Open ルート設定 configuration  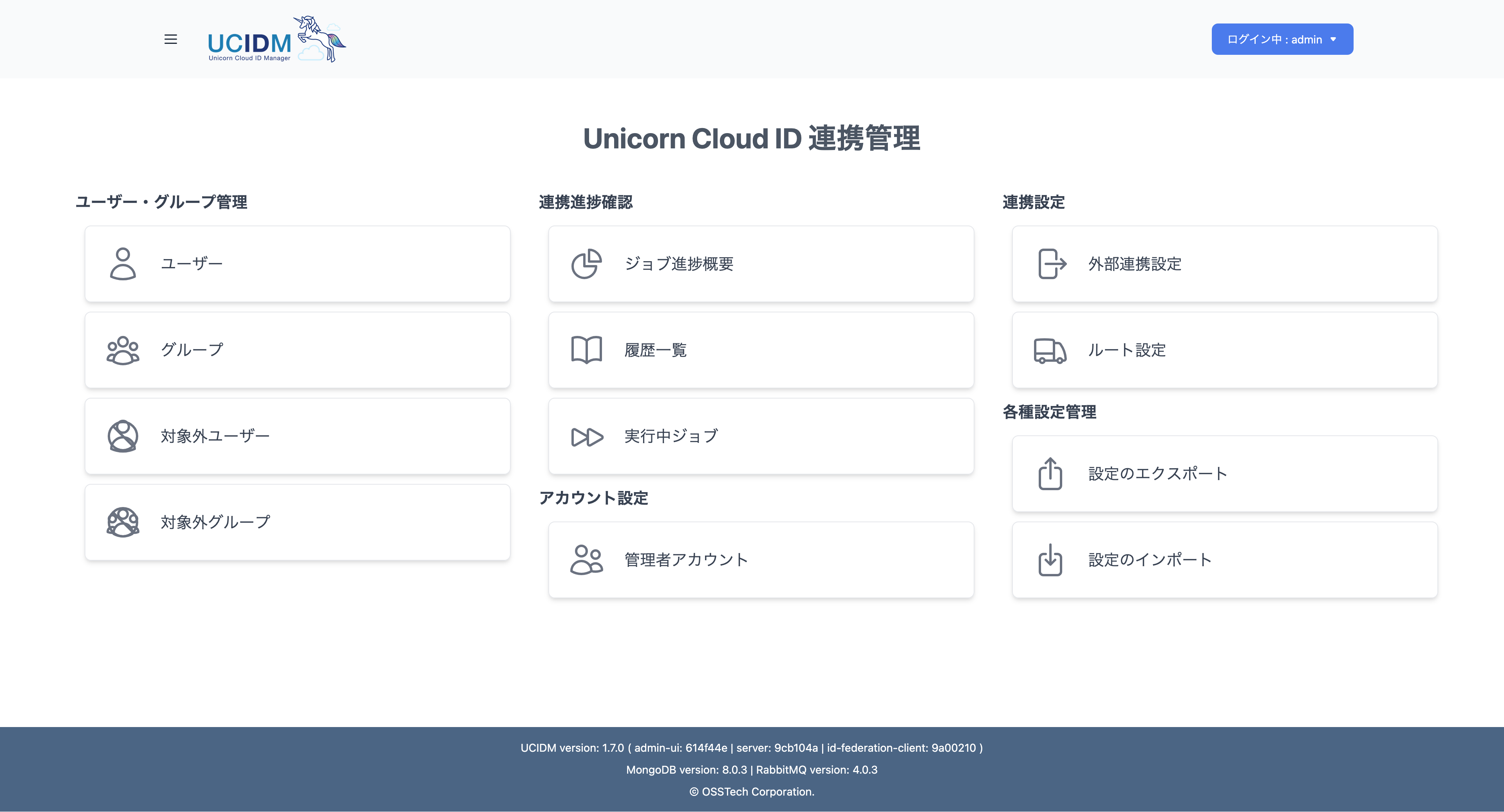(1225, 350)
